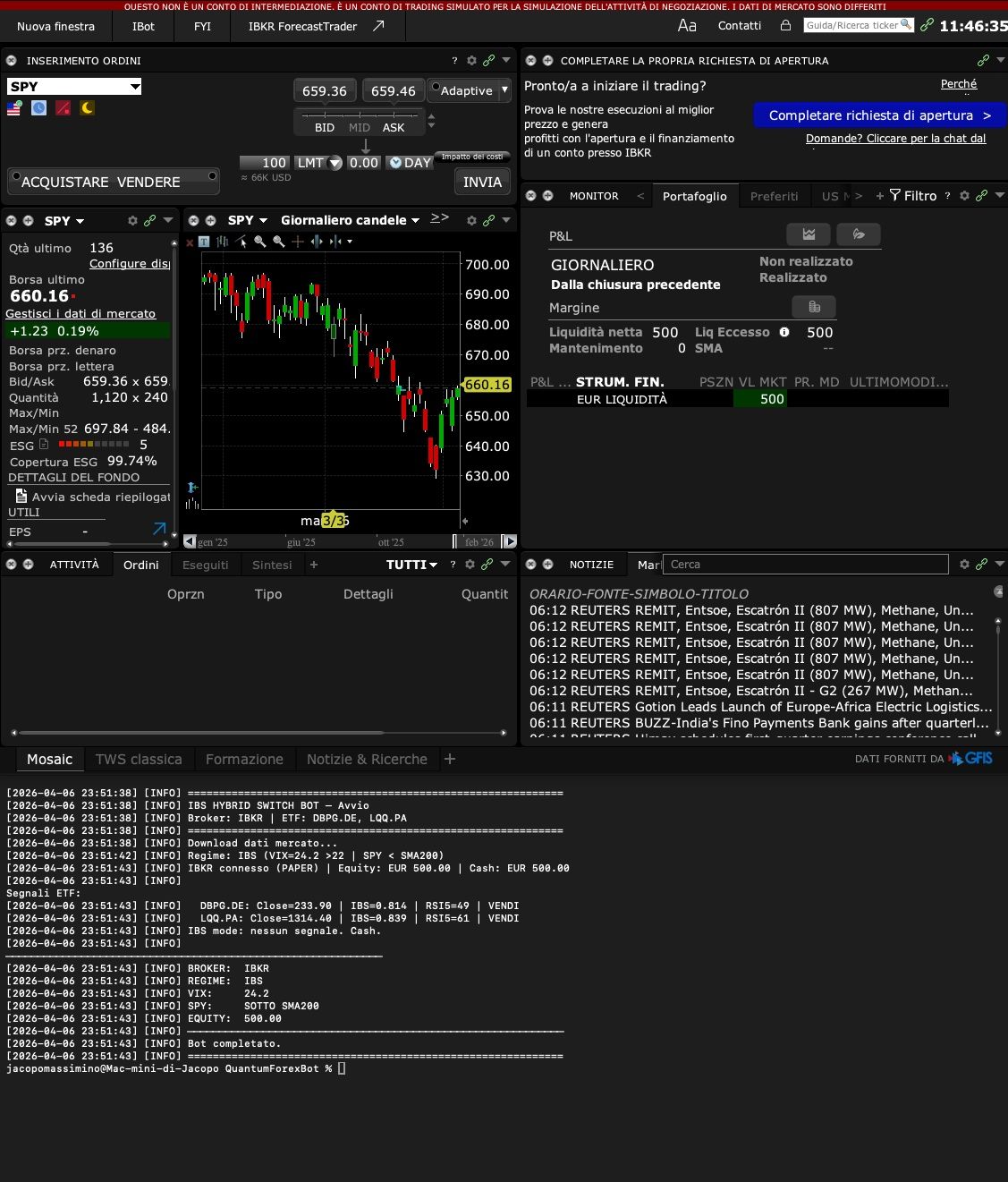Screen dimensions: 1008x1182
Task: Open chart panel settings gear icon
Action: coord(470,220)
